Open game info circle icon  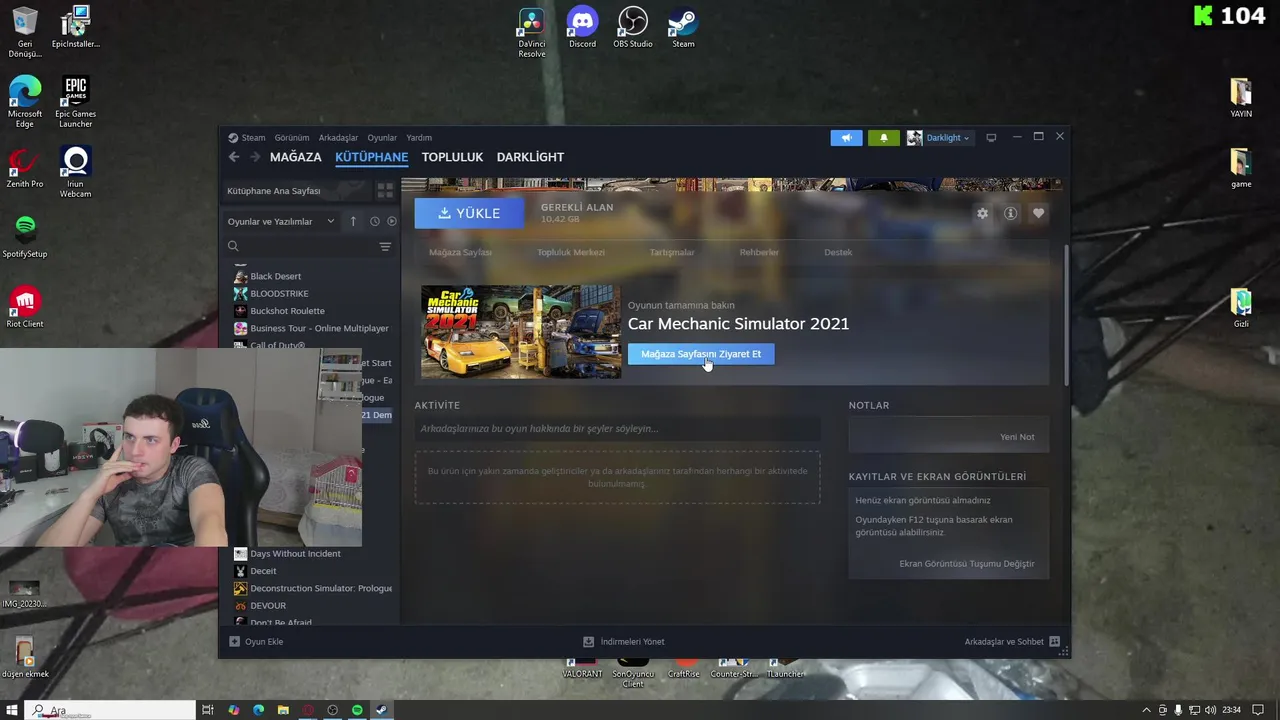[x=1010, y=213]
